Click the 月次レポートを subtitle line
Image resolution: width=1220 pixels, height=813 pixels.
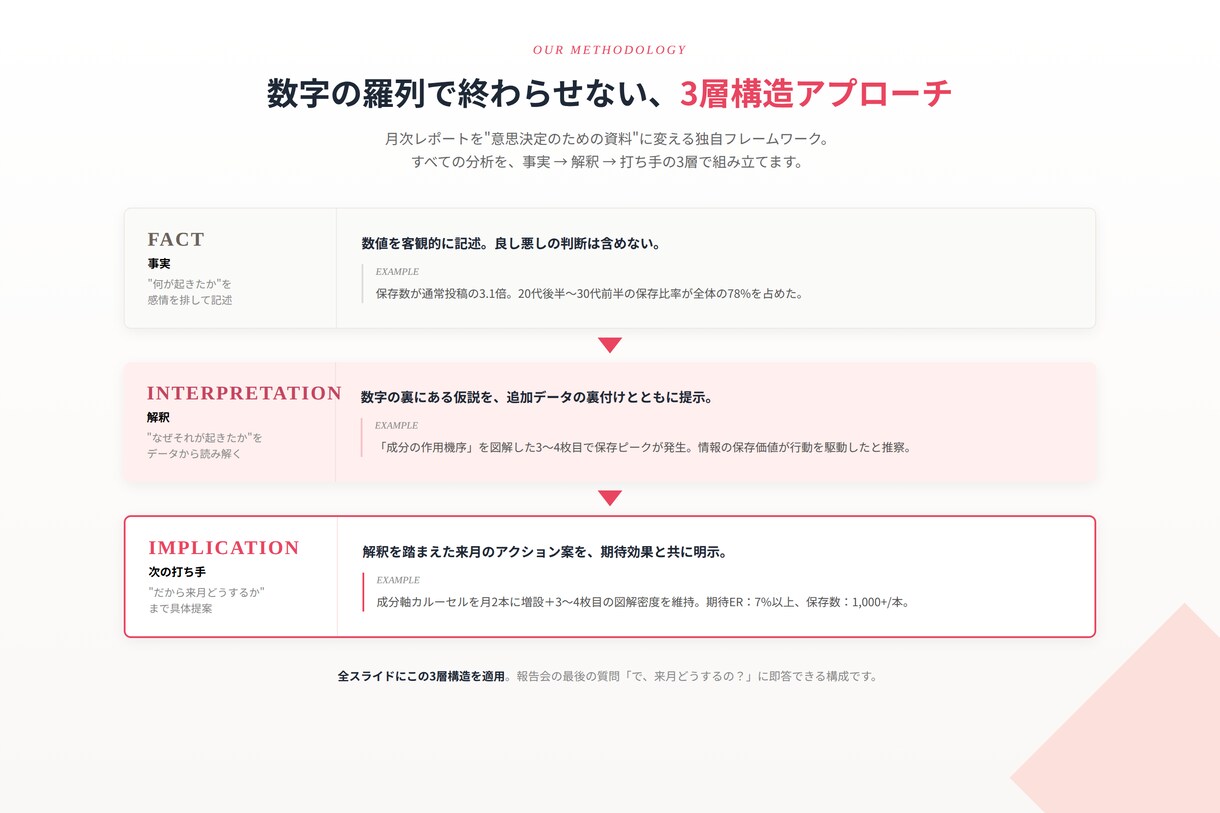pyautogui.click(x=610, y=139)
